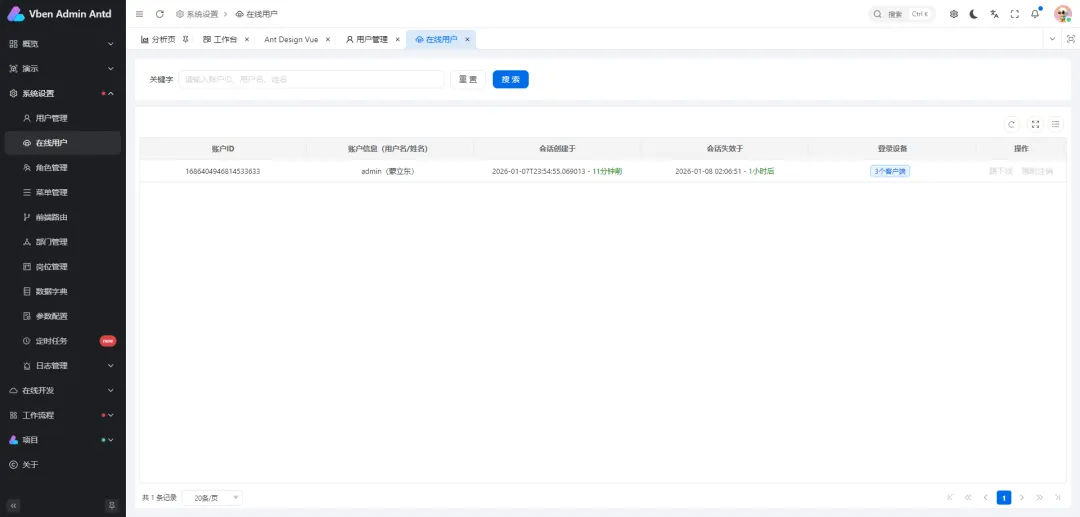This screenshot has width=1080, height=517.
Task: Close the 工作台 tab
Action: tap(247, 39)
